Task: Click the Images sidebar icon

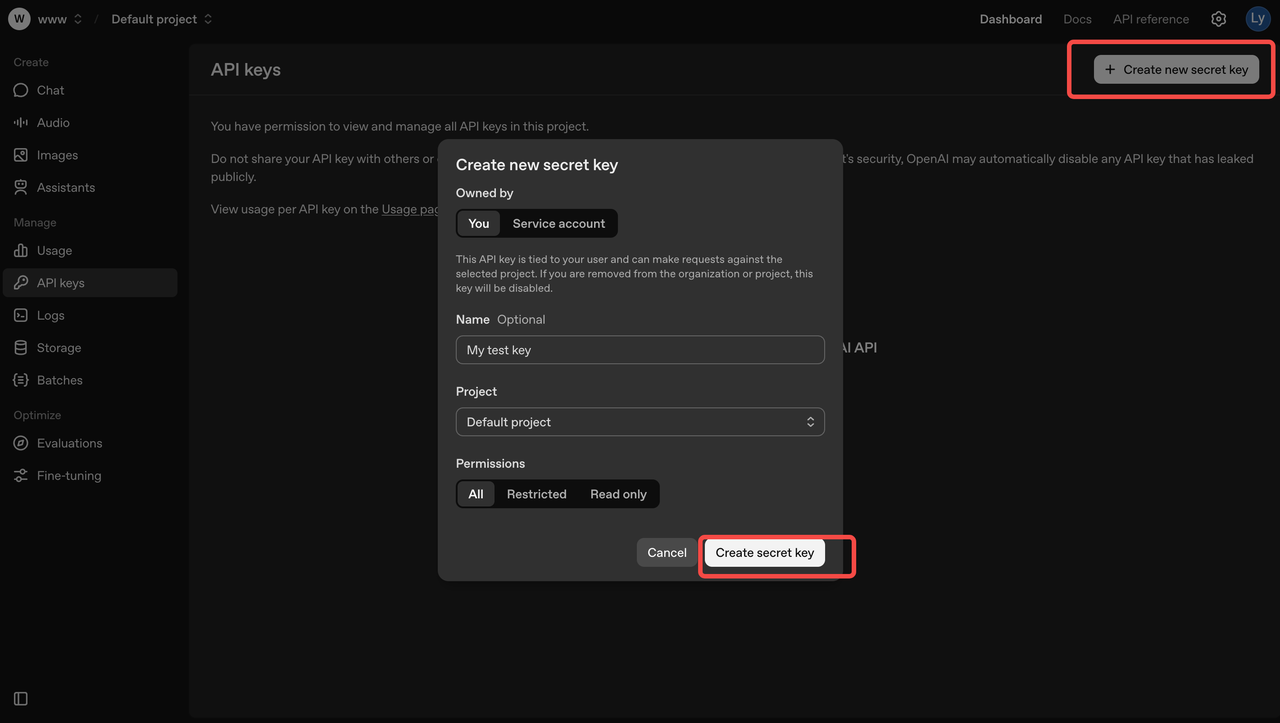Action: tap(20, 155)
